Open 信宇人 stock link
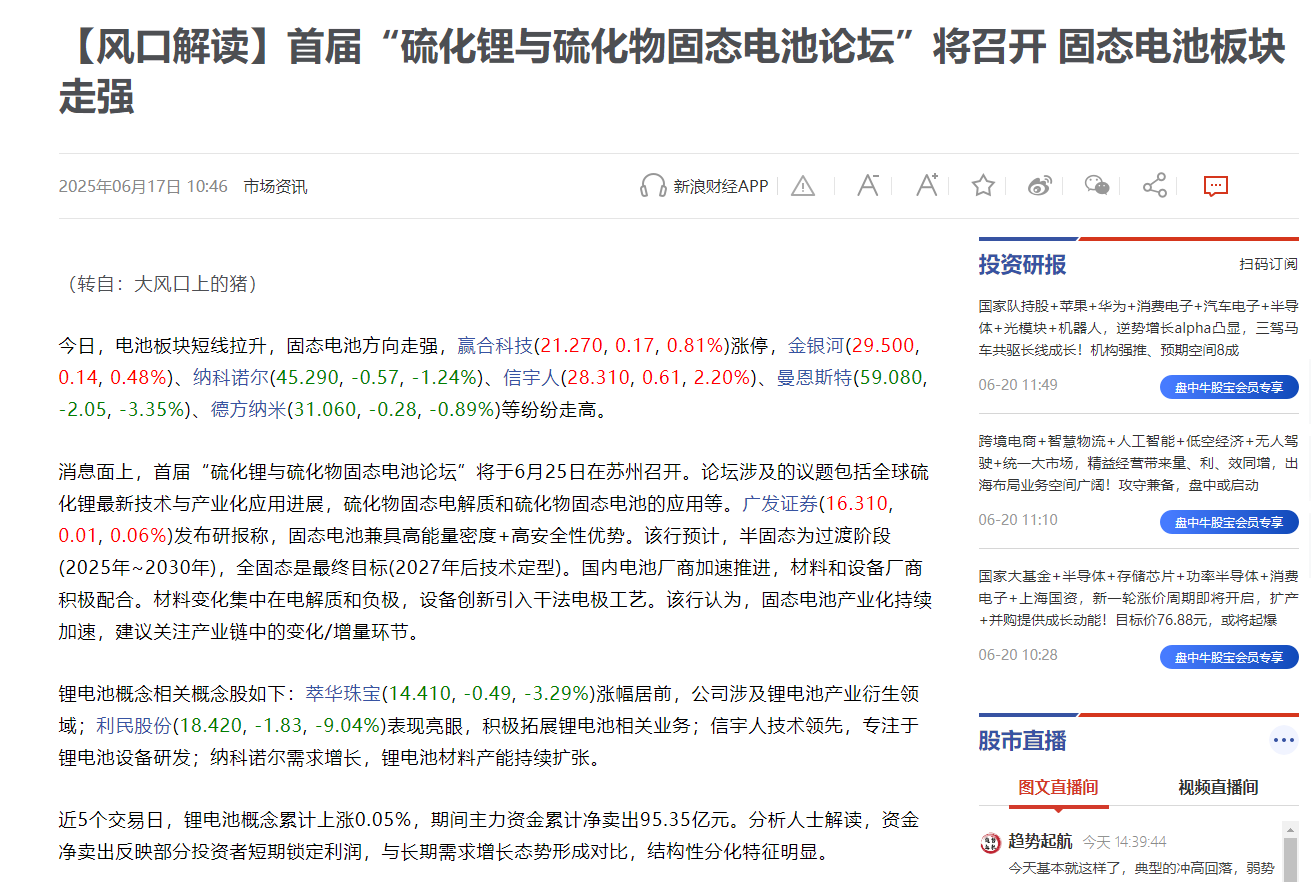This screenshot has width=1311, height=882. tap(532, 377)
